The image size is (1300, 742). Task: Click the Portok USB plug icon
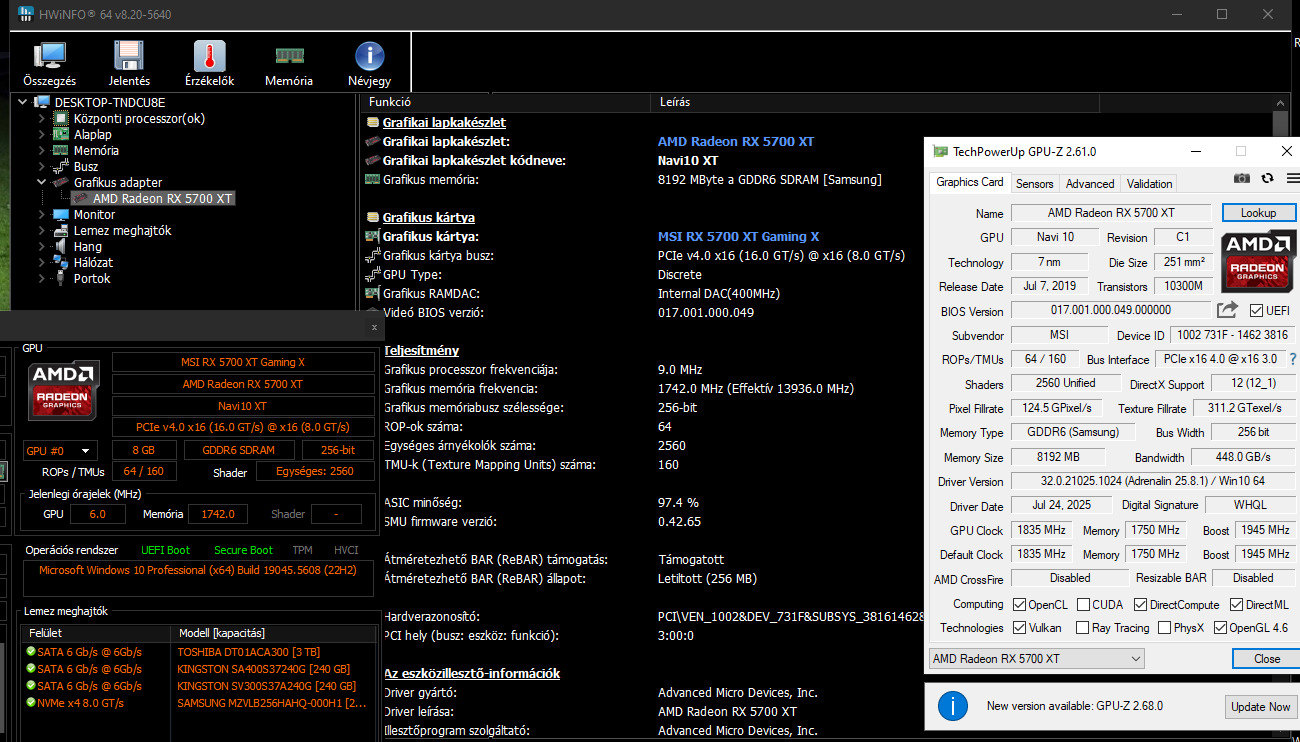(62, 278)
